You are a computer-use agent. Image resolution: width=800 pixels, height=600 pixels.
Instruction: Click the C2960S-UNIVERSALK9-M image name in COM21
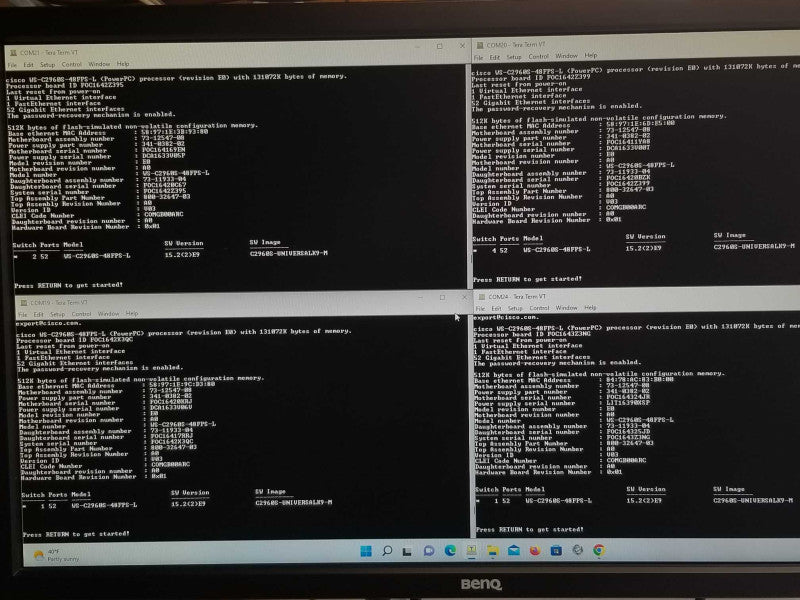[x=289, y=253]
